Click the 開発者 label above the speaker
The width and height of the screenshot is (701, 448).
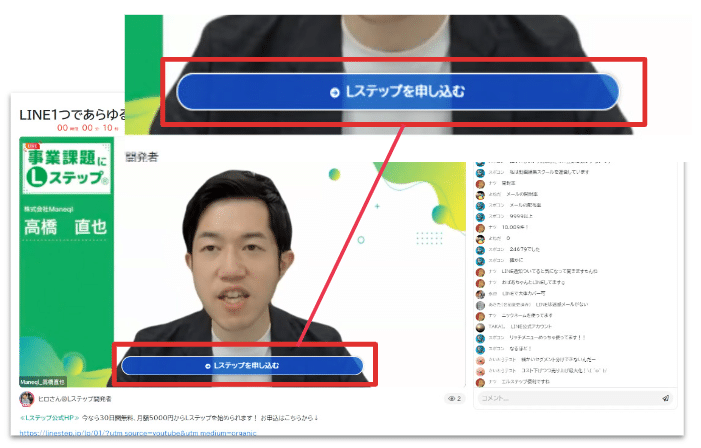tap(142, 157)
